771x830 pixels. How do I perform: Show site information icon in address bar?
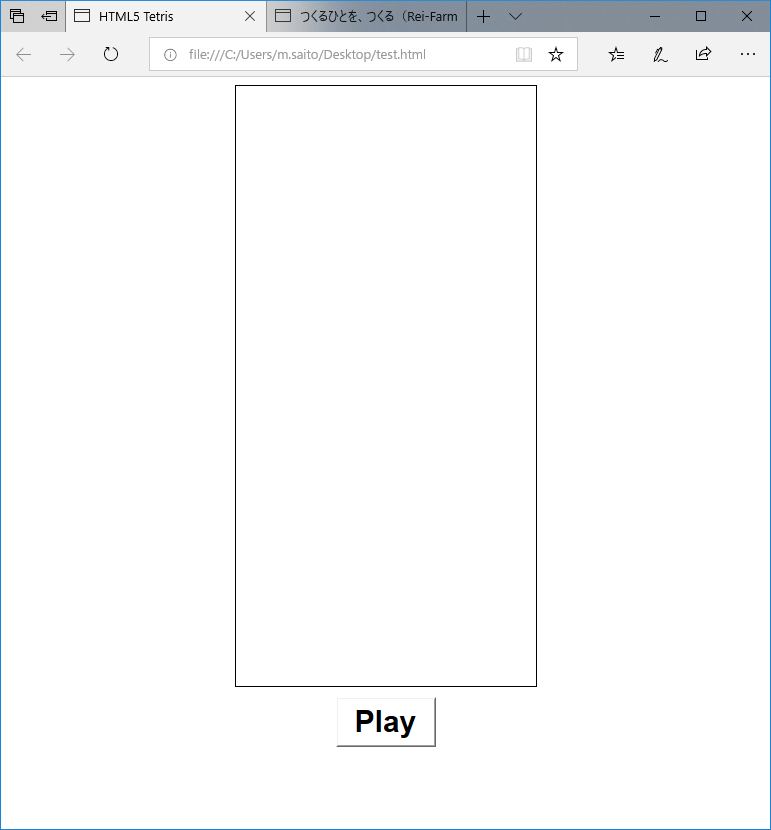point(170,54)
